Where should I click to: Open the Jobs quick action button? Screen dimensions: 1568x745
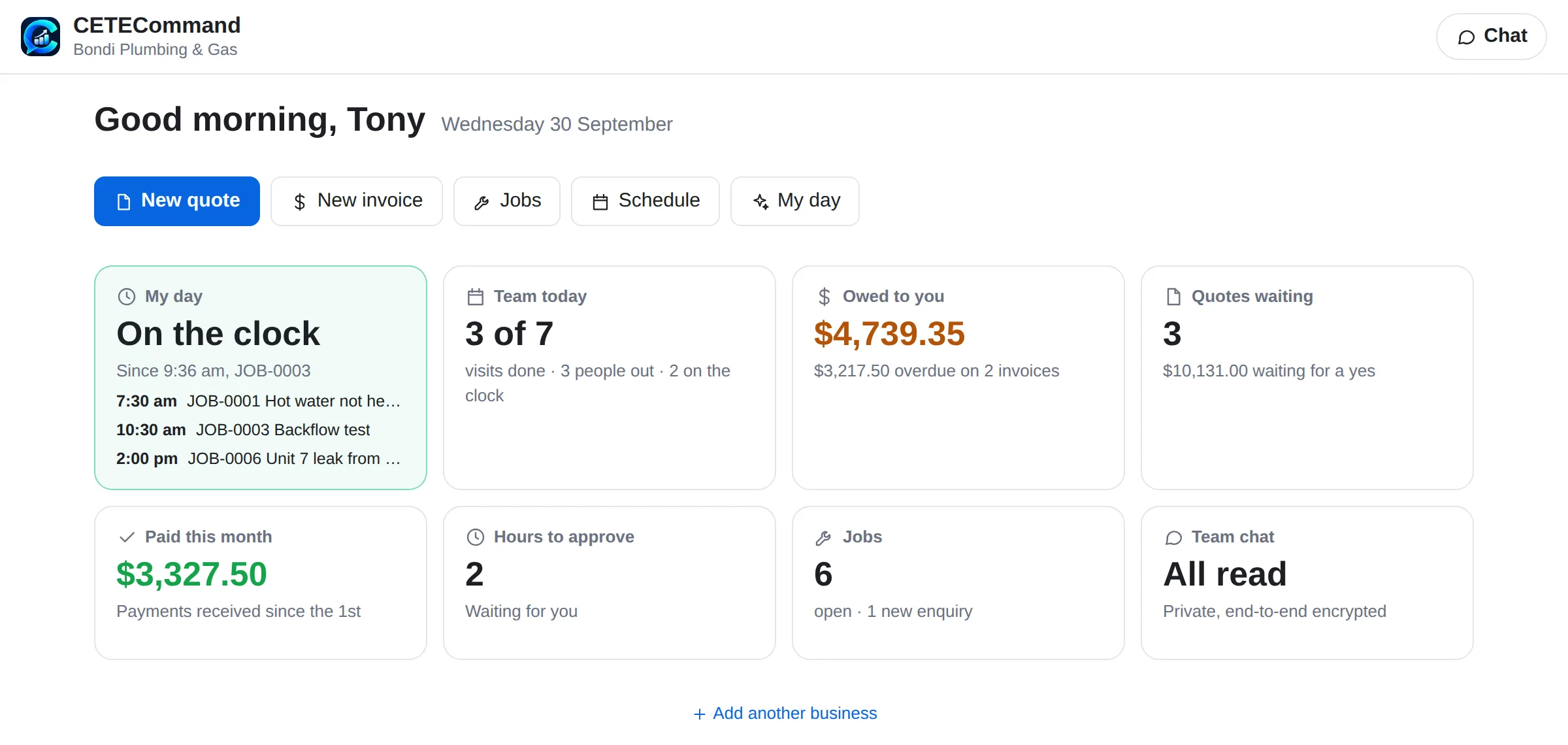[507, 201]
